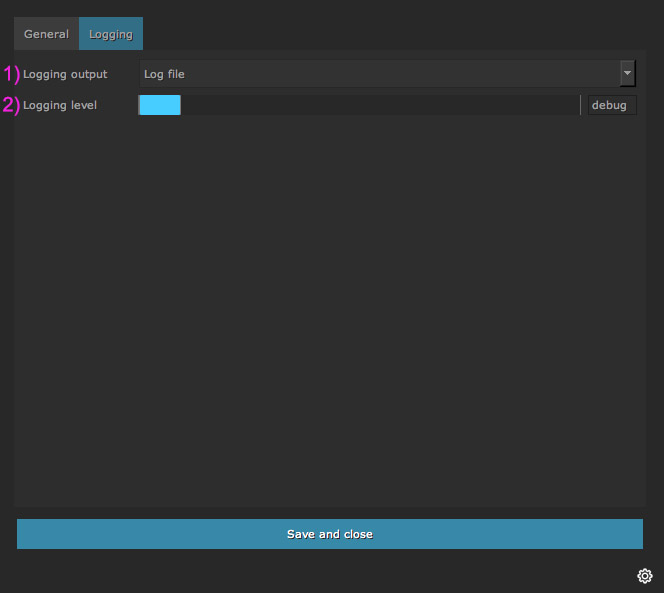The image size is (664, 593).
Task: Click the Logging output label
Action: click(x=65, y=74)
